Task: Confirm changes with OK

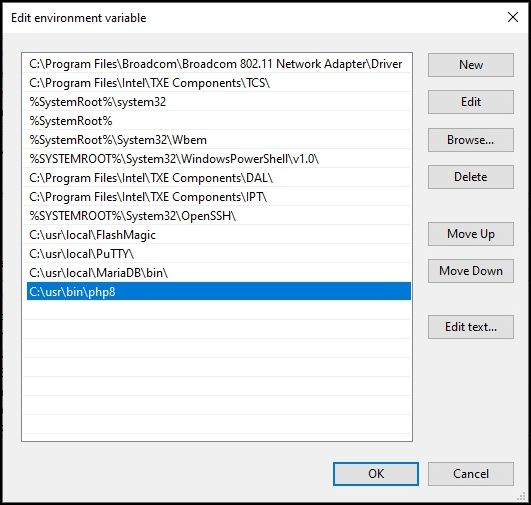Action: (x=376, y=474)
